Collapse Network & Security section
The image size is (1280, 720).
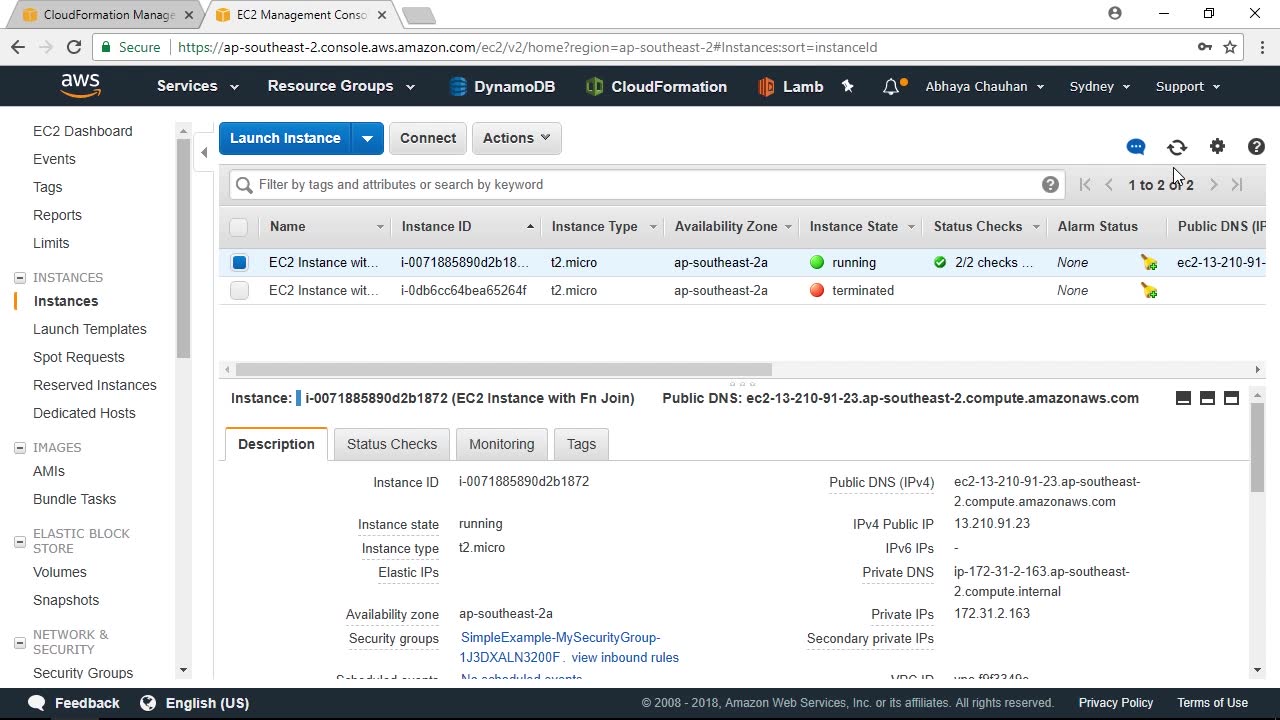coord(19,642)
